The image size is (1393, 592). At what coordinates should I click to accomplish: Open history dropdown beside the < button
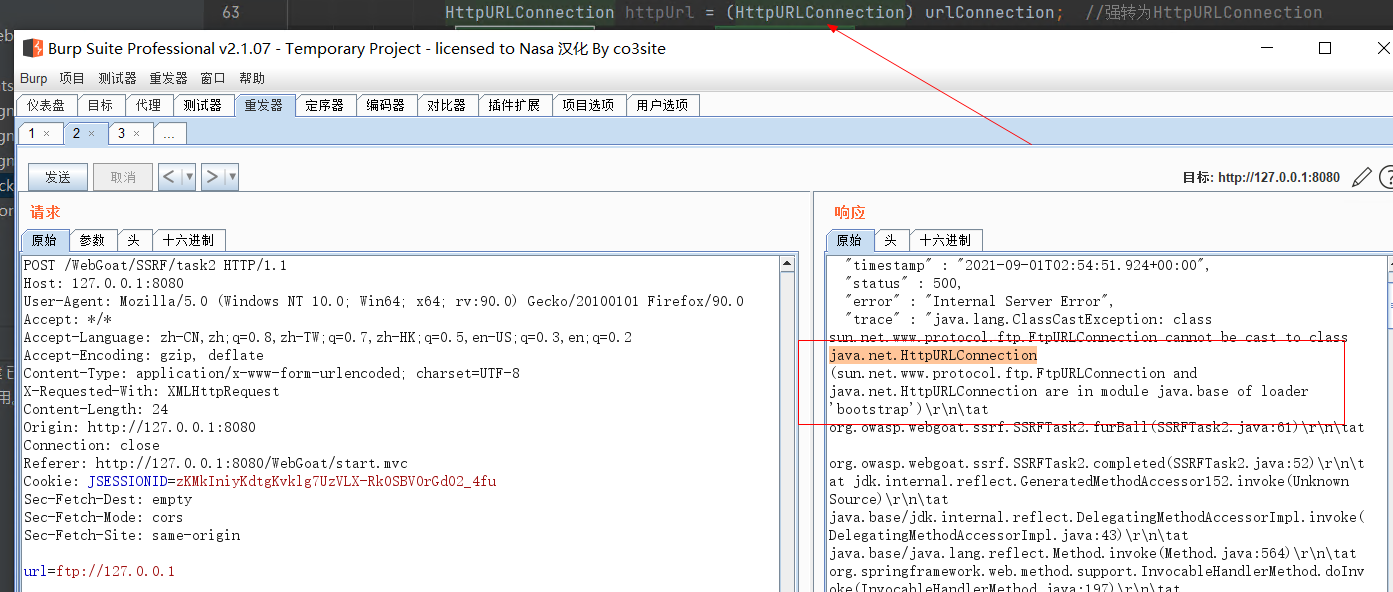coord(189,177)
